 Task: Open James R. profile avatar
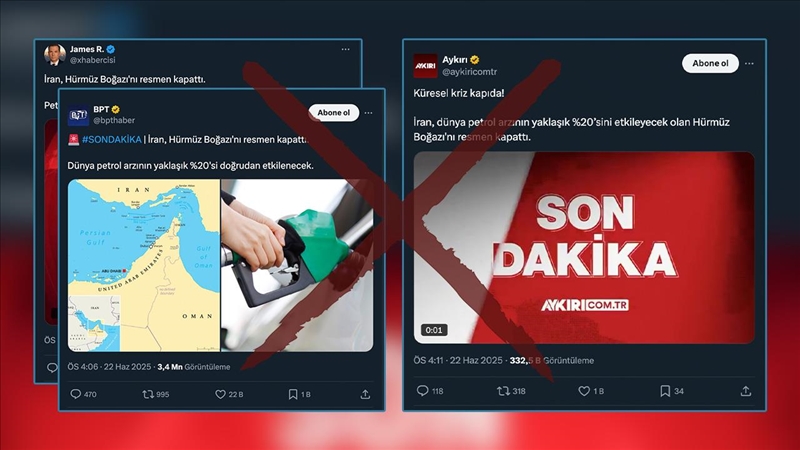point(55,55)
